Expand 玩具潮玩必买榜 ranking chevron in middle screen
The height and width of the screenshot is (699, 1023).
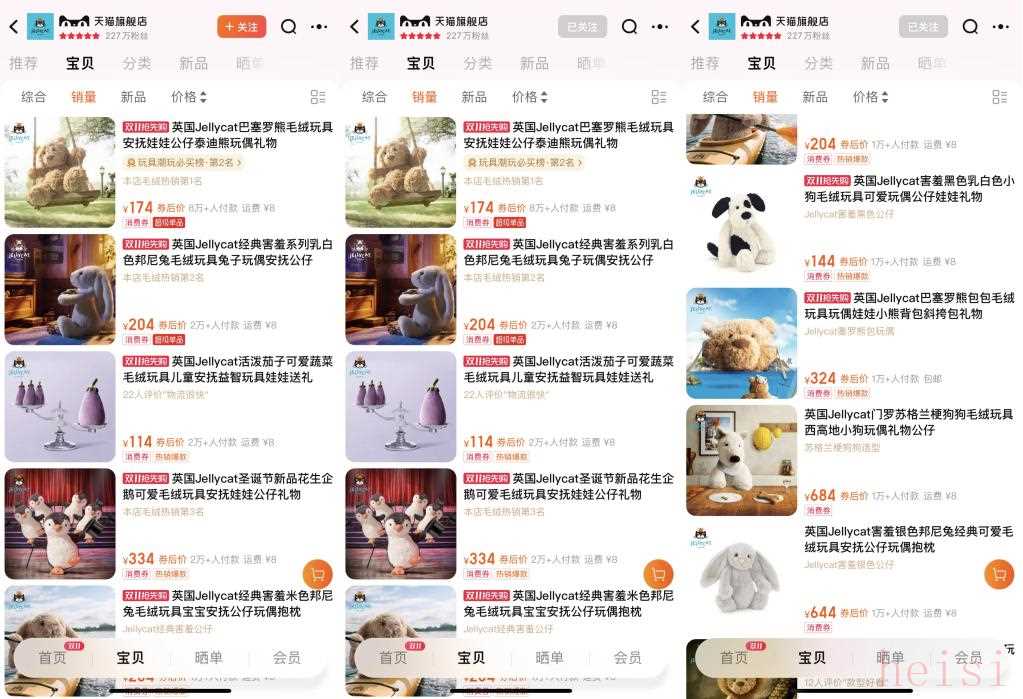click(579, 162)
